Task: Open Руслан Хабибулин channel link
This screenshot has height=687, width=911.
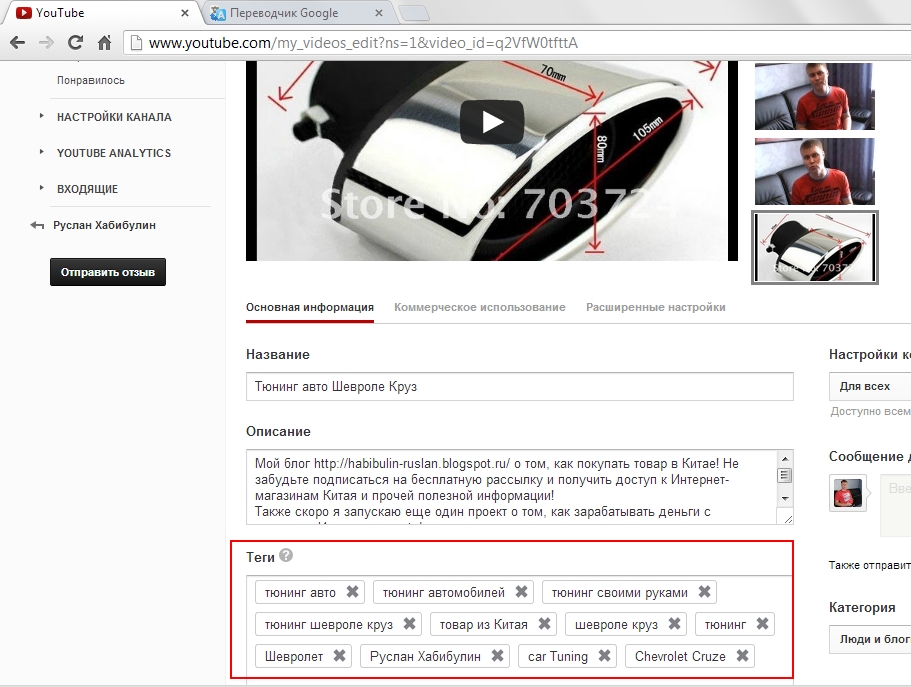Action: (105, 226)
